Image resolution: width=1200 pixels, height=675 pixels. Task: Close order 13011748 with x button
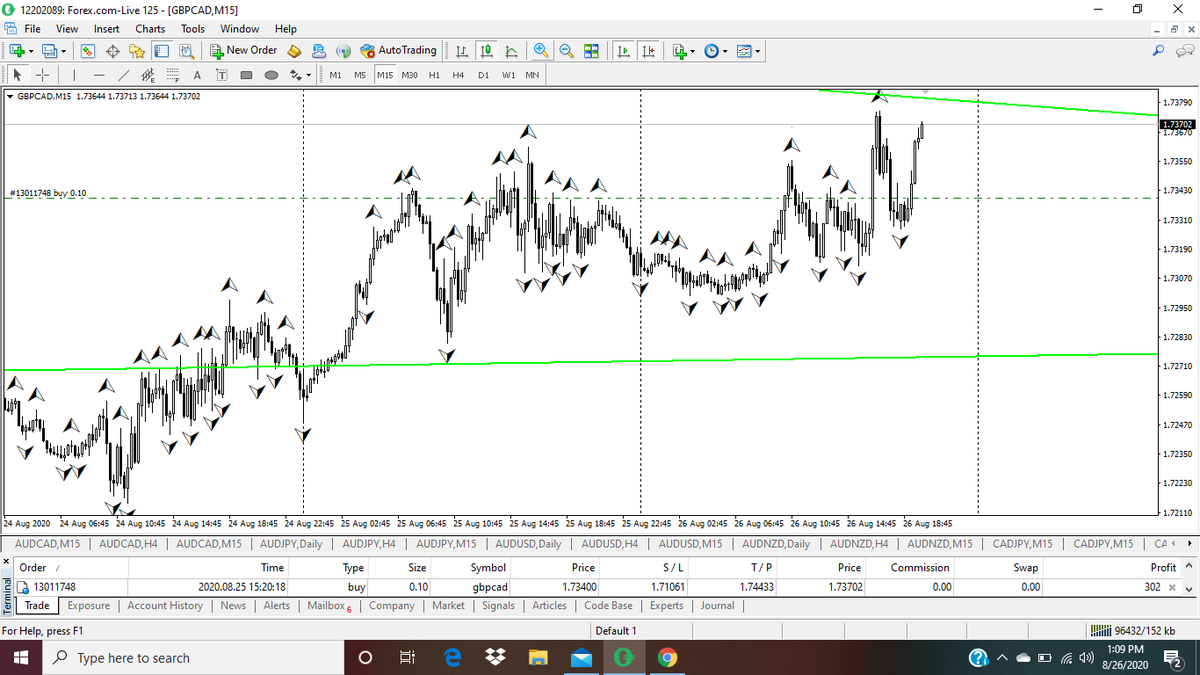pos(1173,587)
